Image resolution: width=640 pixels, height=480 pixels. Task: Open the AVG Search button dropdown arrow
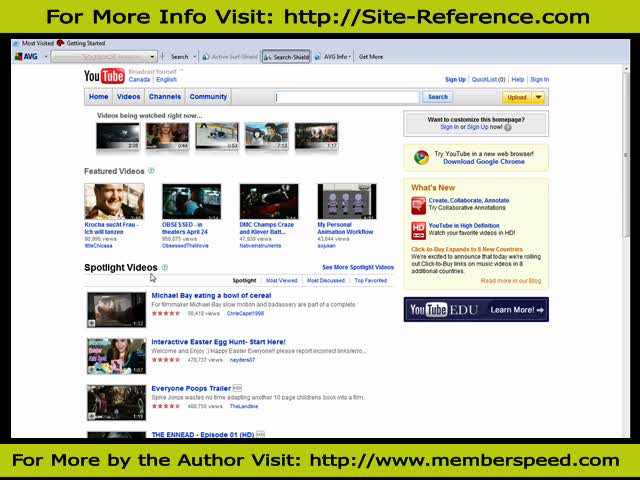195,57
